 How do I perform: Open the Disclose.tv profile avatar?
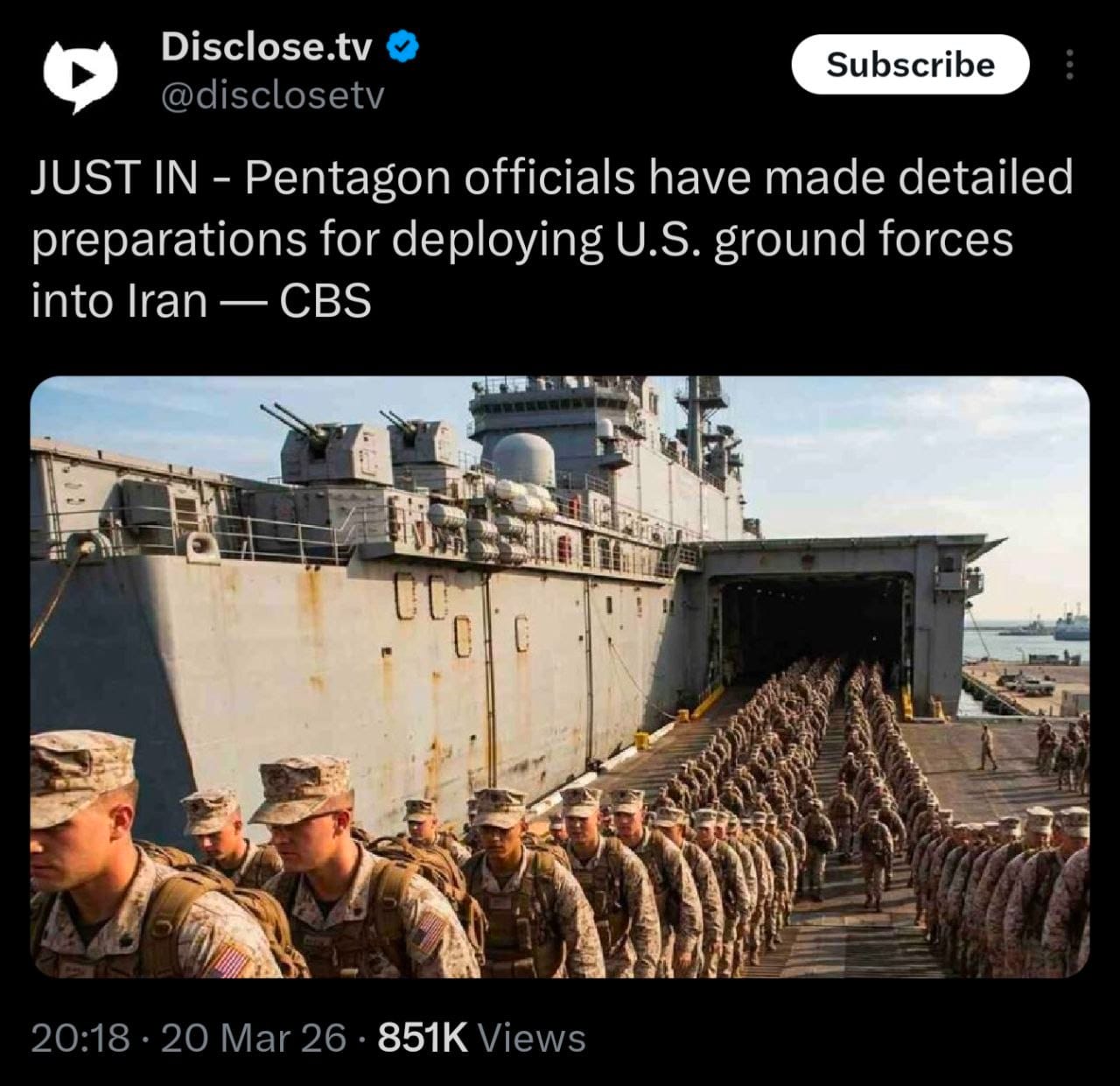pyautogui.click(x=80, y=75)
